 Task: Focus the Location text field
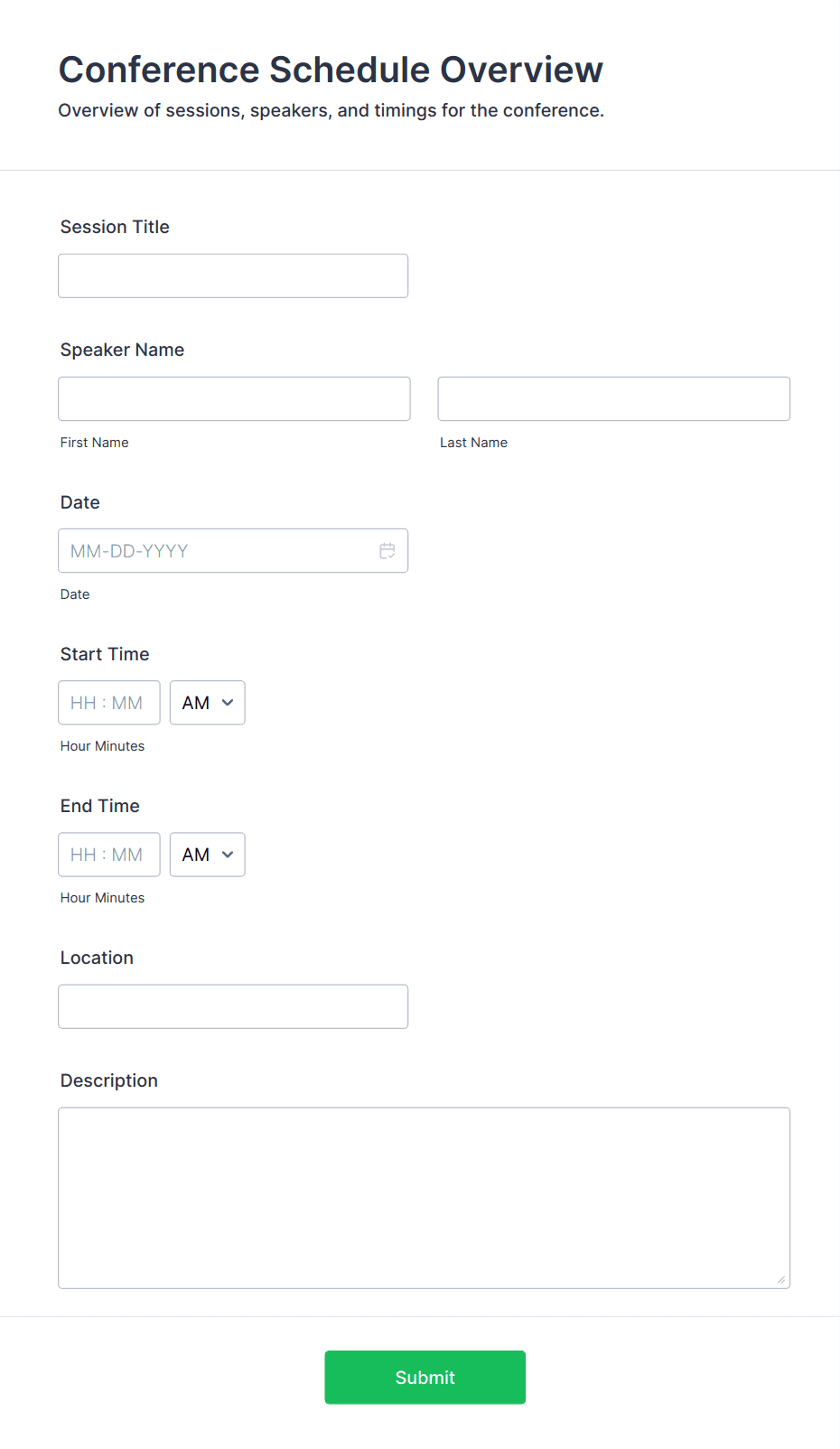click(233, 1006)
